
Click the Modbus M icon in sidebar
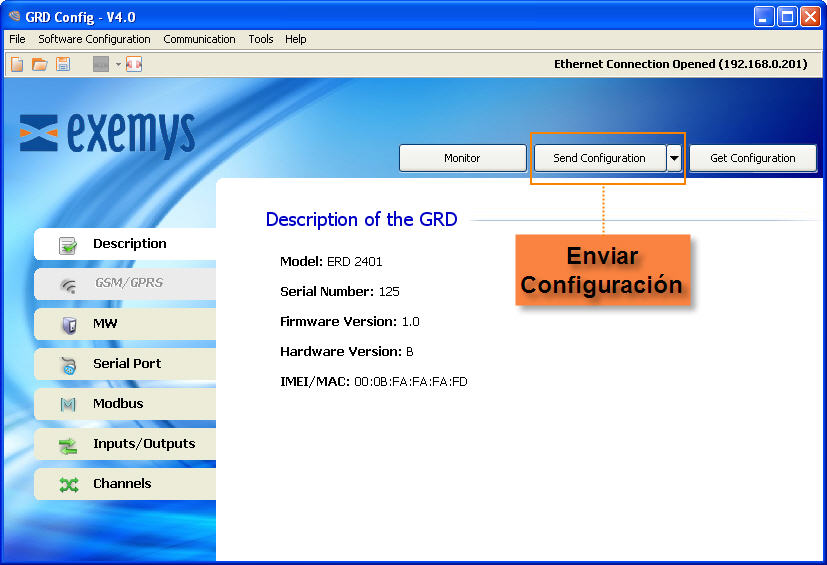tap(68, 405)
